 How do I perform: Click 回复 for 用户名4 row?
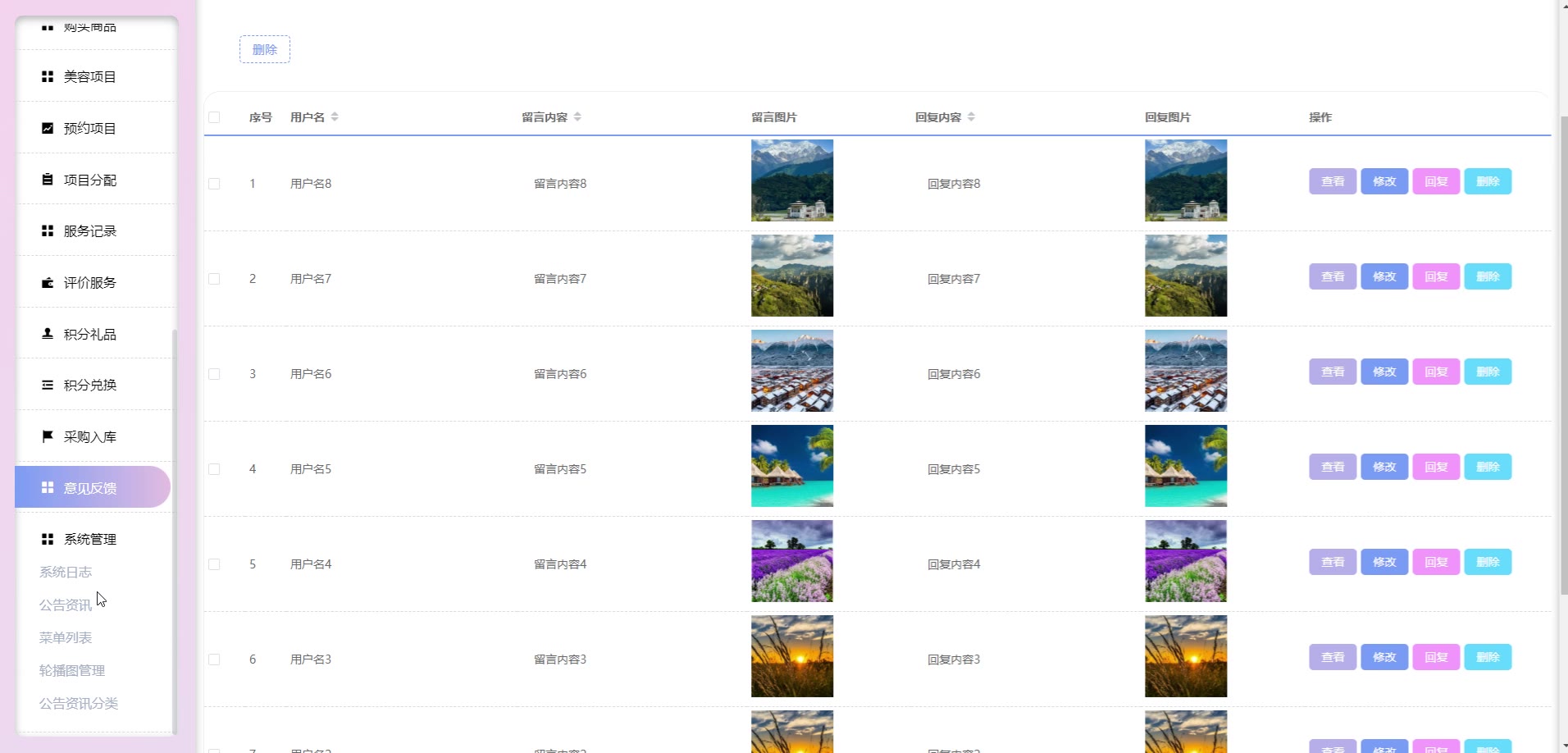1436,562
